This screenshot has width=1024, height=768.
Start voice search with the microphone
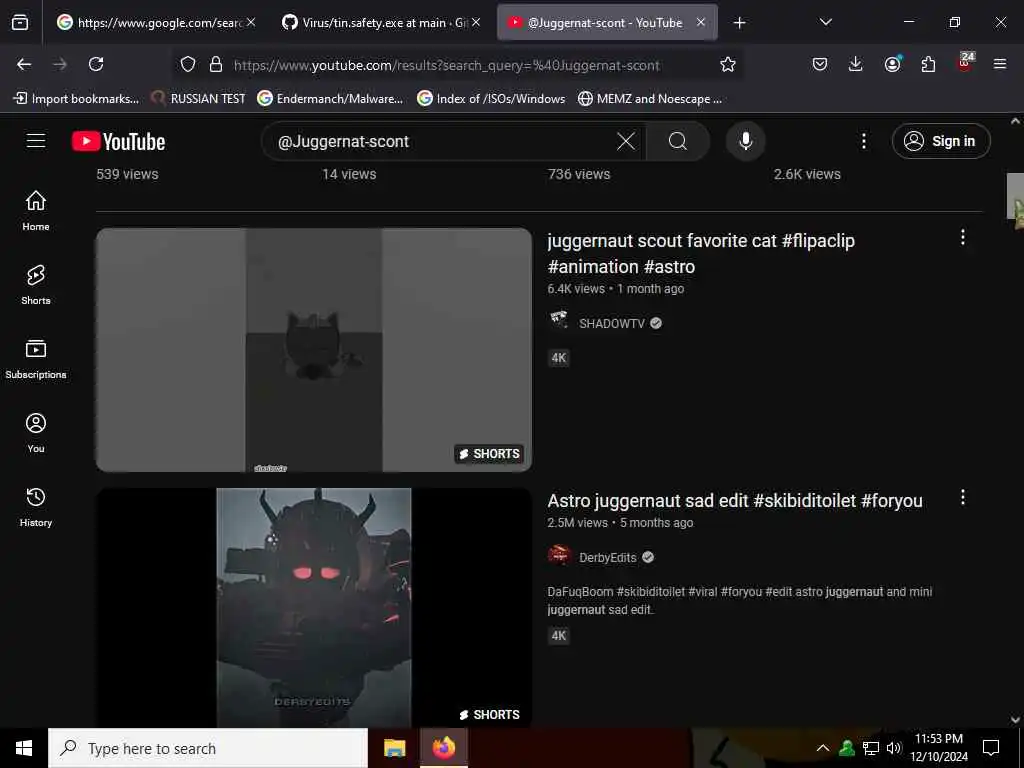745,141
